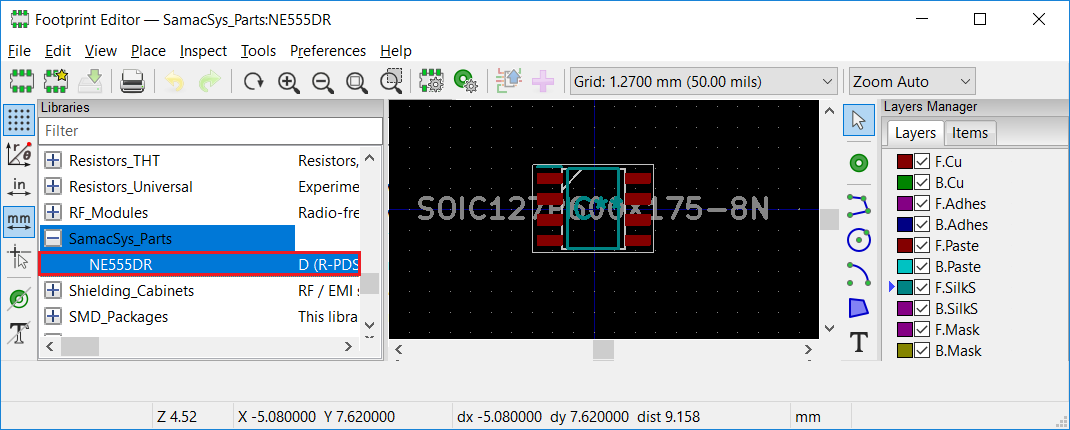Toggle F.SilkS layer visibility checkbox

922,287
